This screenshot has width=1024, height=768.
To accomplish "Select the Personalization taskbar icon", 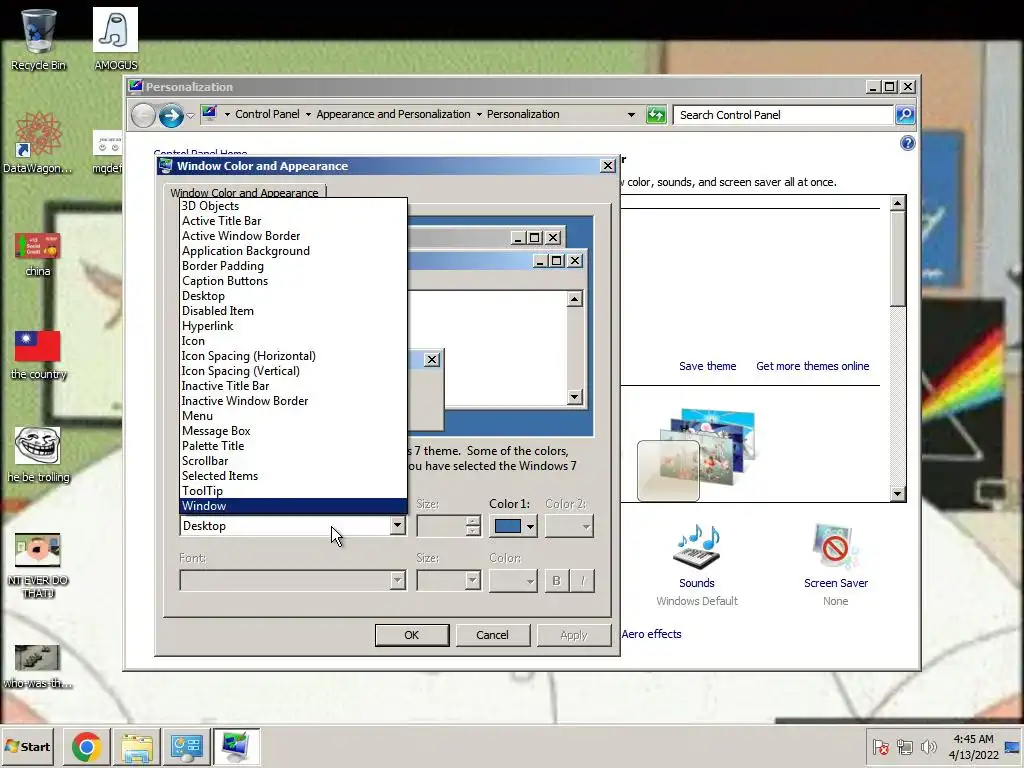I will pos(236,747).
